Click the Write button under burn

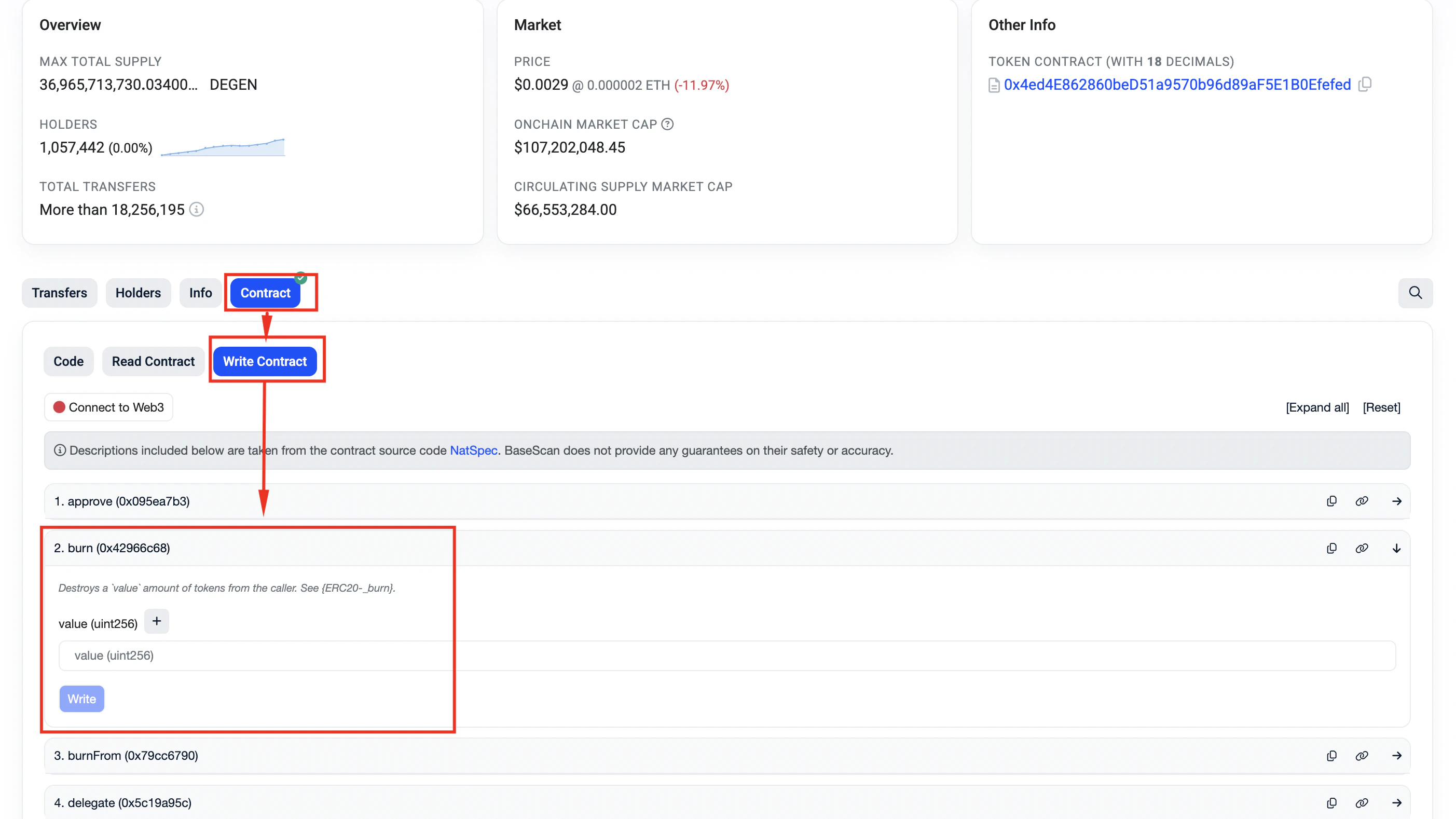click(81, 699)
